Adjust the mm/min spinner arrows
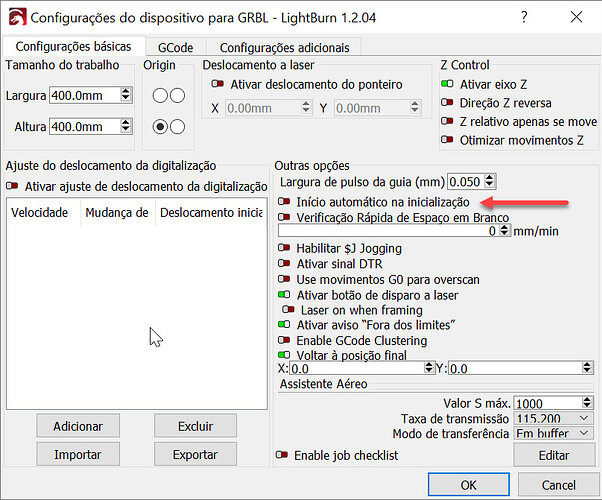 tap(504, 230)
